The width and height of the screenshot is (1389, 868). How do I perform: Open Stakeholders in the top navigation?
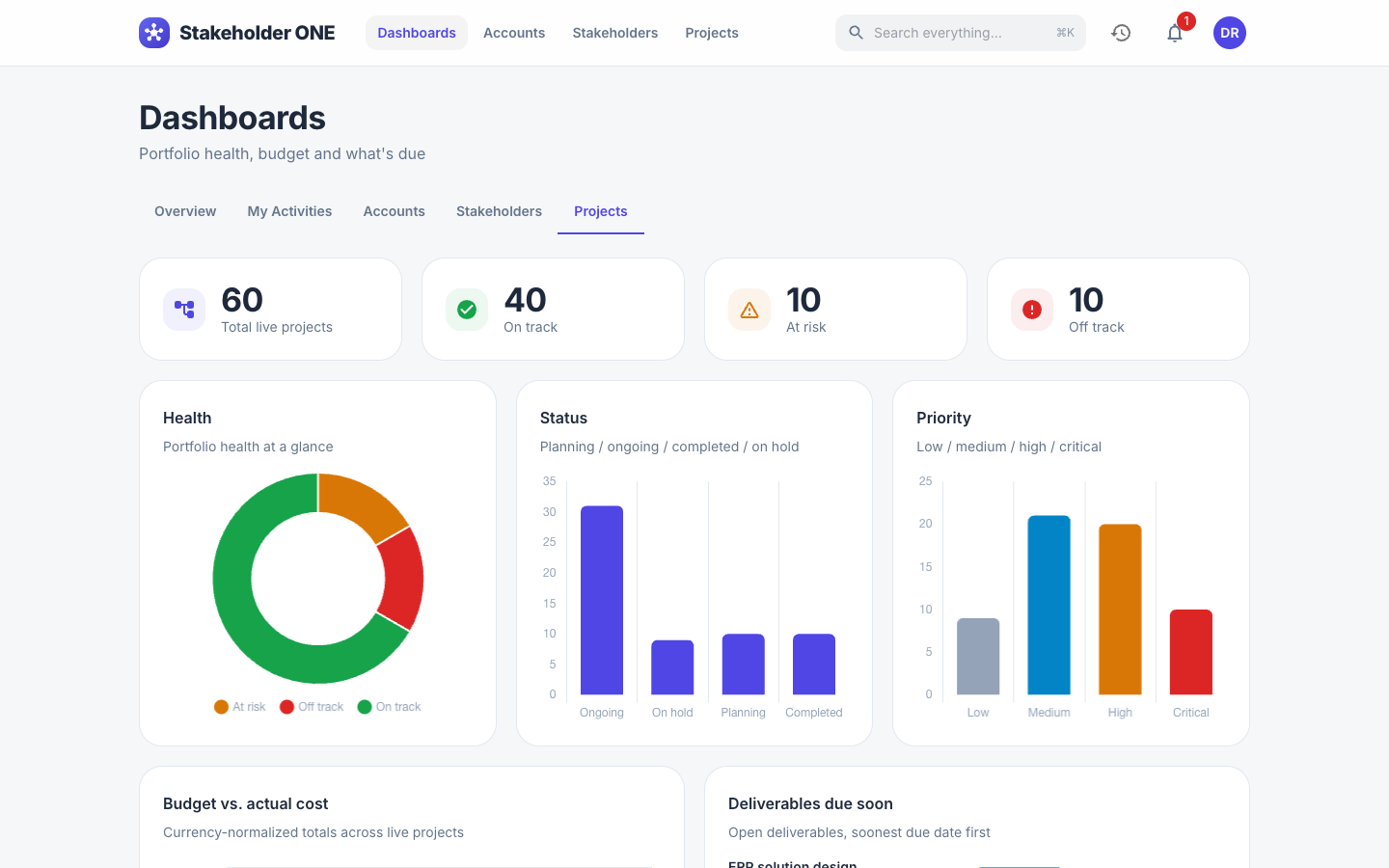coord(615,33)
